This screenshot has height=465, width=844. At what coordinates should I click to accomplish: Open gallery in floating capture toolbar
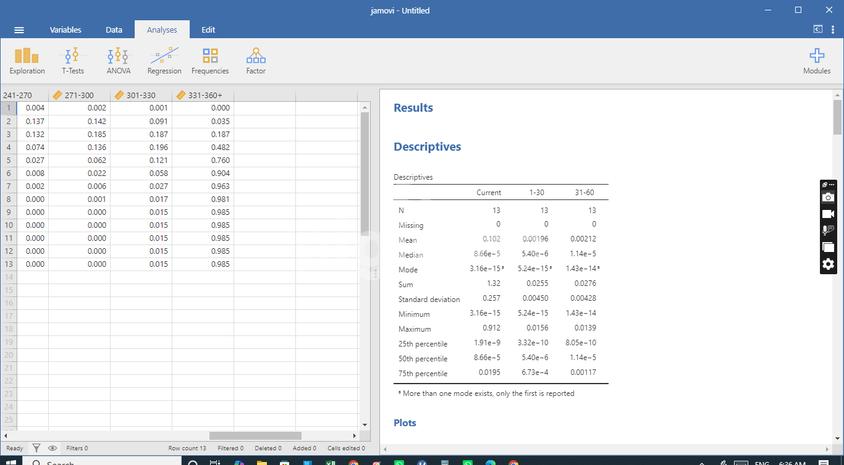(x=828, y=248)
